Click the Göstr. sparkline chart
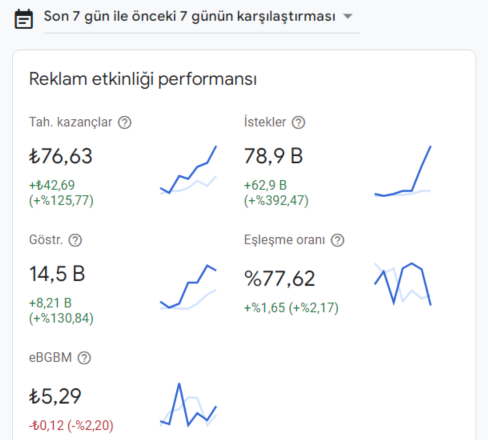 pos(188,287)
